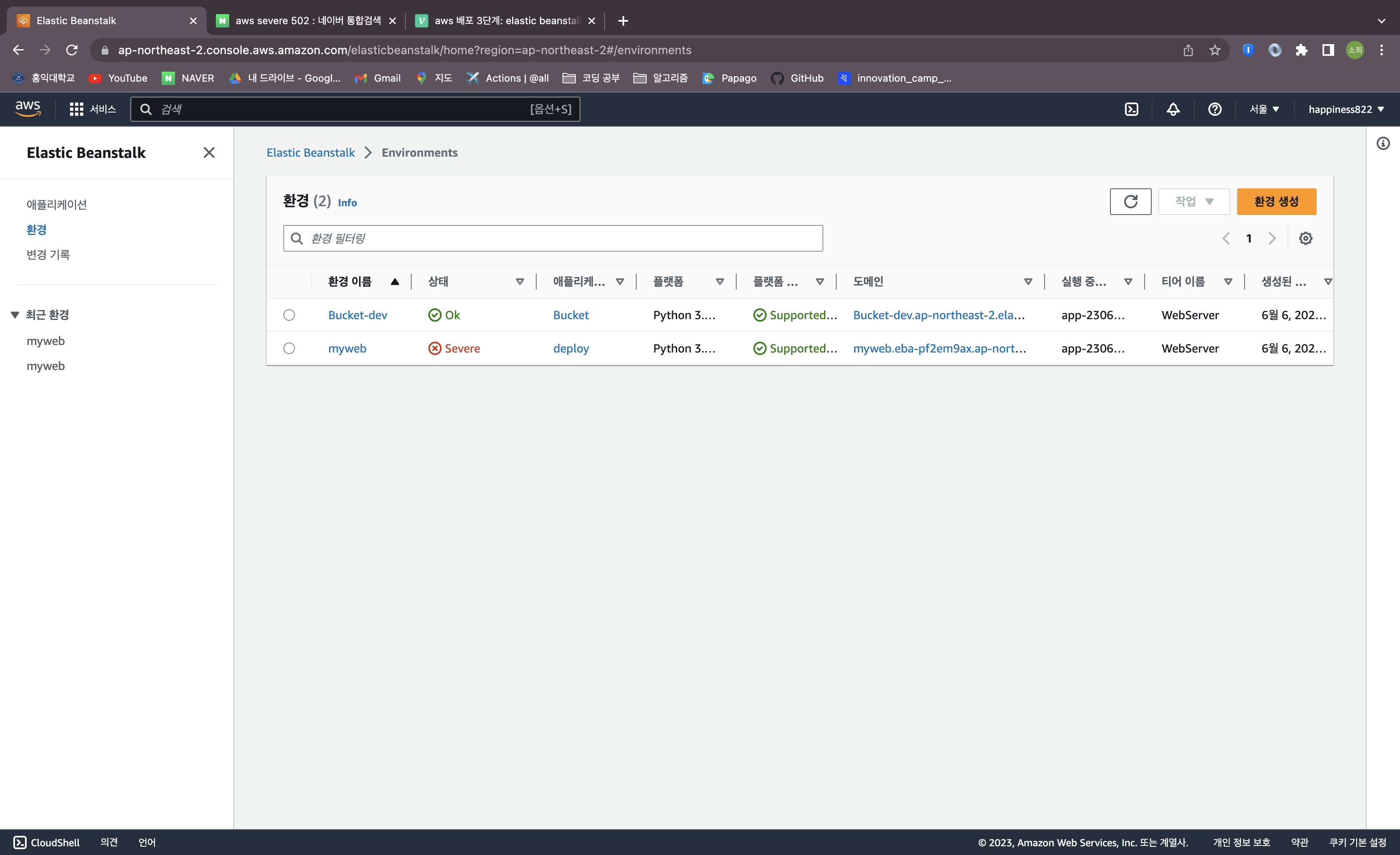
Task: Go to 애플리케이션 in the sidebar
Action: click(57, 205)
